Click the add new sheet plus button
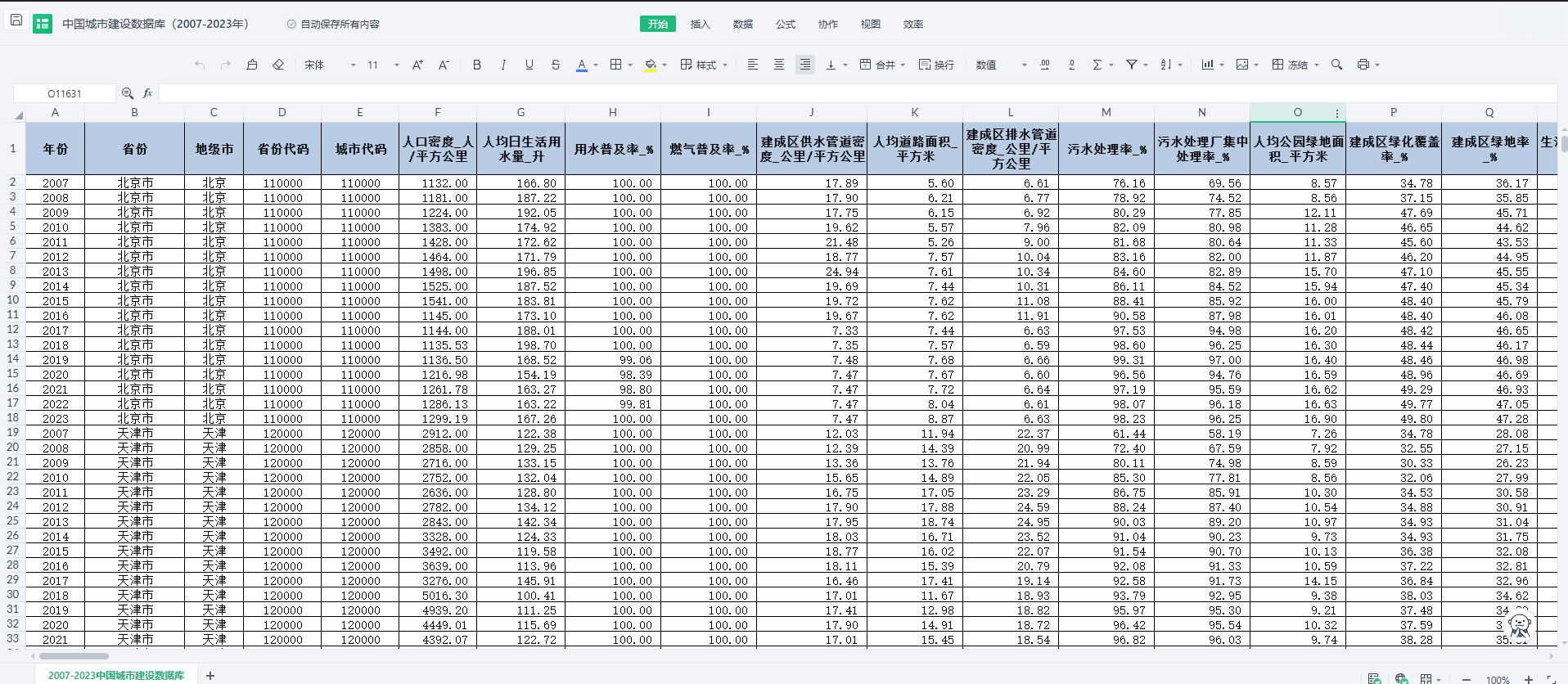 pos(210,675)
